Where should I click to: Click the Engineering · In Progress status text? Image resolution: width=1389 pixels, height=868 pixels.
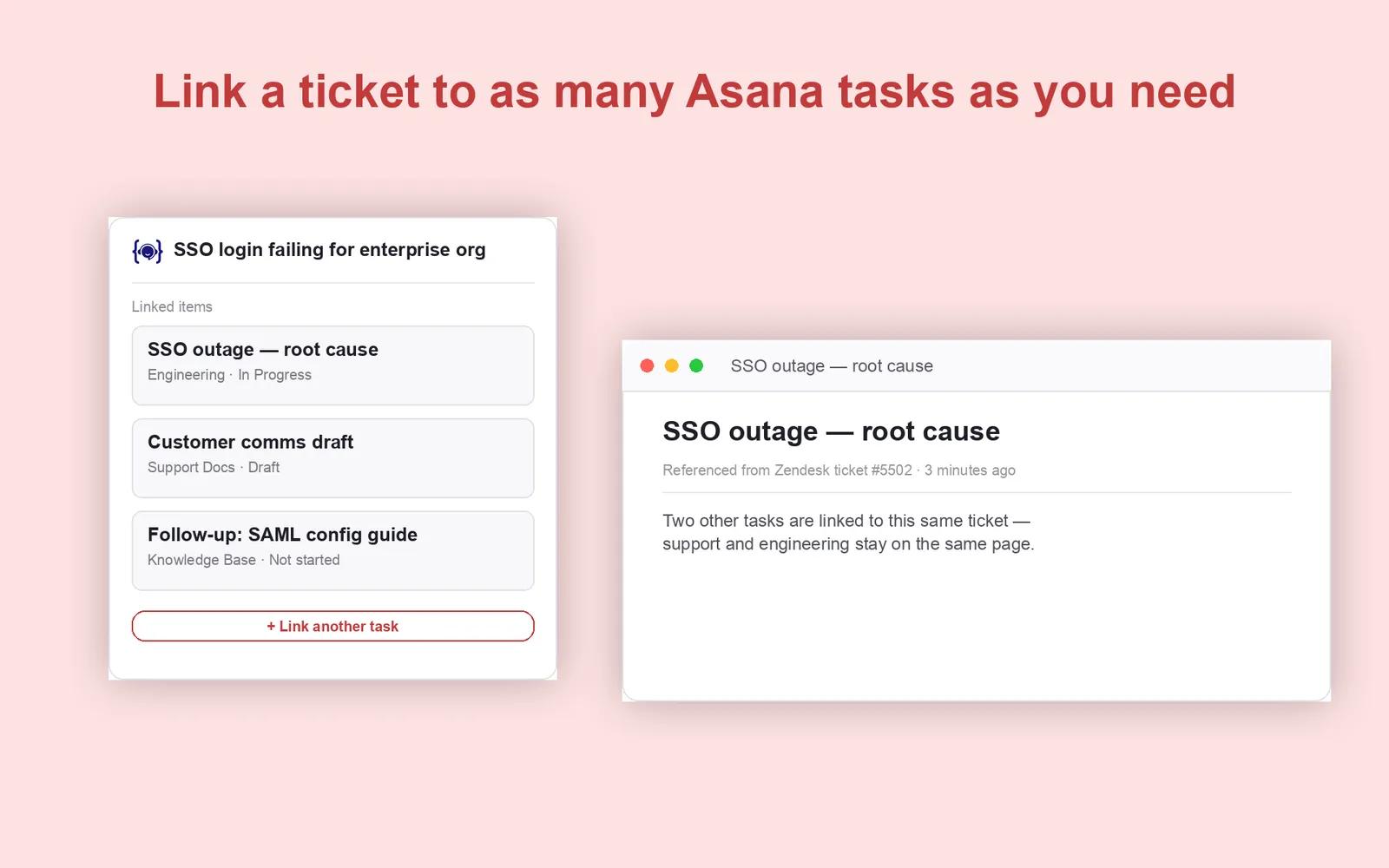point(229,375)
